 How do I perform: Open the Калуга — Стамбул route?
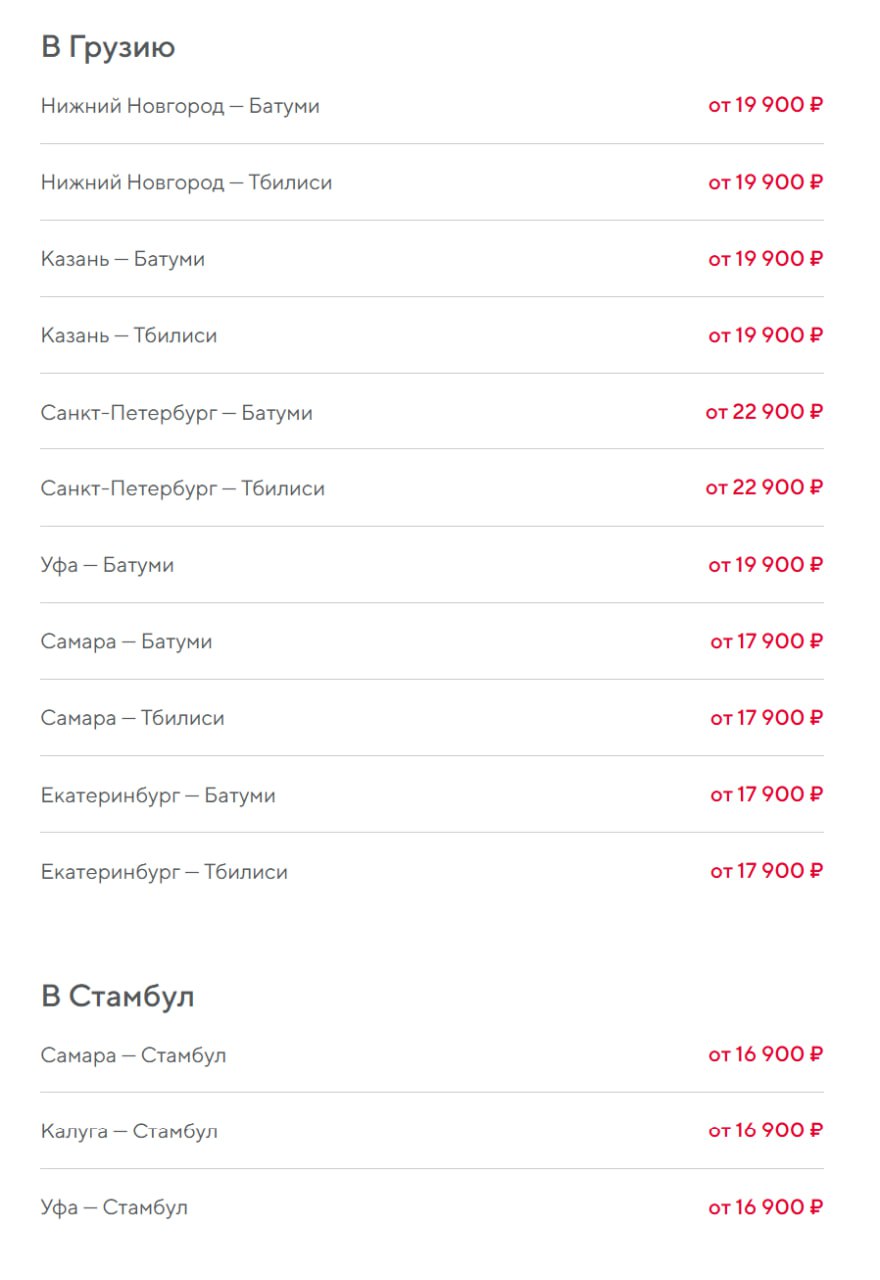(129, 1132)
